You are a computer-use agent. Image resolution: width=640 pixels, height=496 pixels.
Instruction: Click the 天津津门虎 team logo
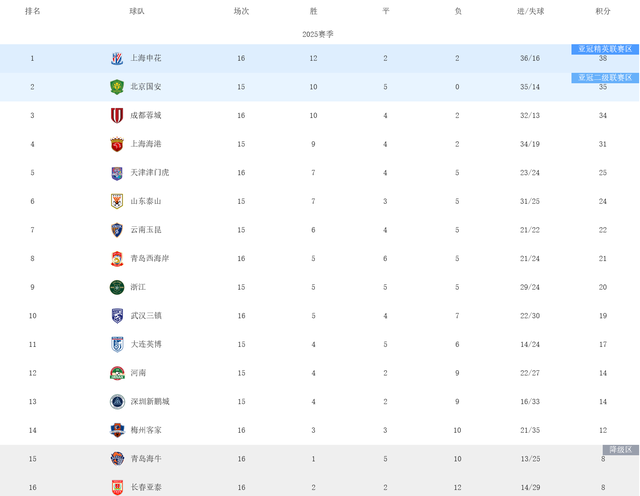pos(117,172)
